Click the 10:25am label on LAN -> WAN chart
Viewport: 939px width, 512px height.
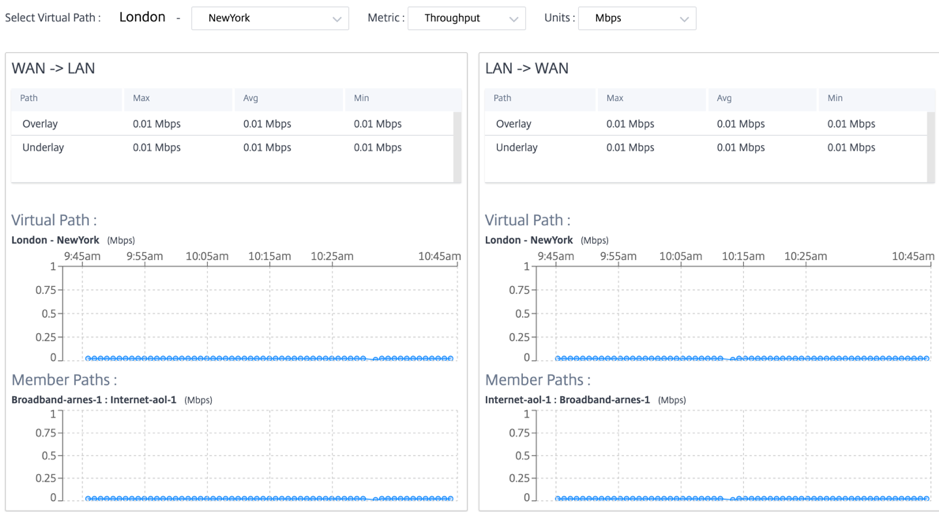pyautogui.click(x=805, y=256)
